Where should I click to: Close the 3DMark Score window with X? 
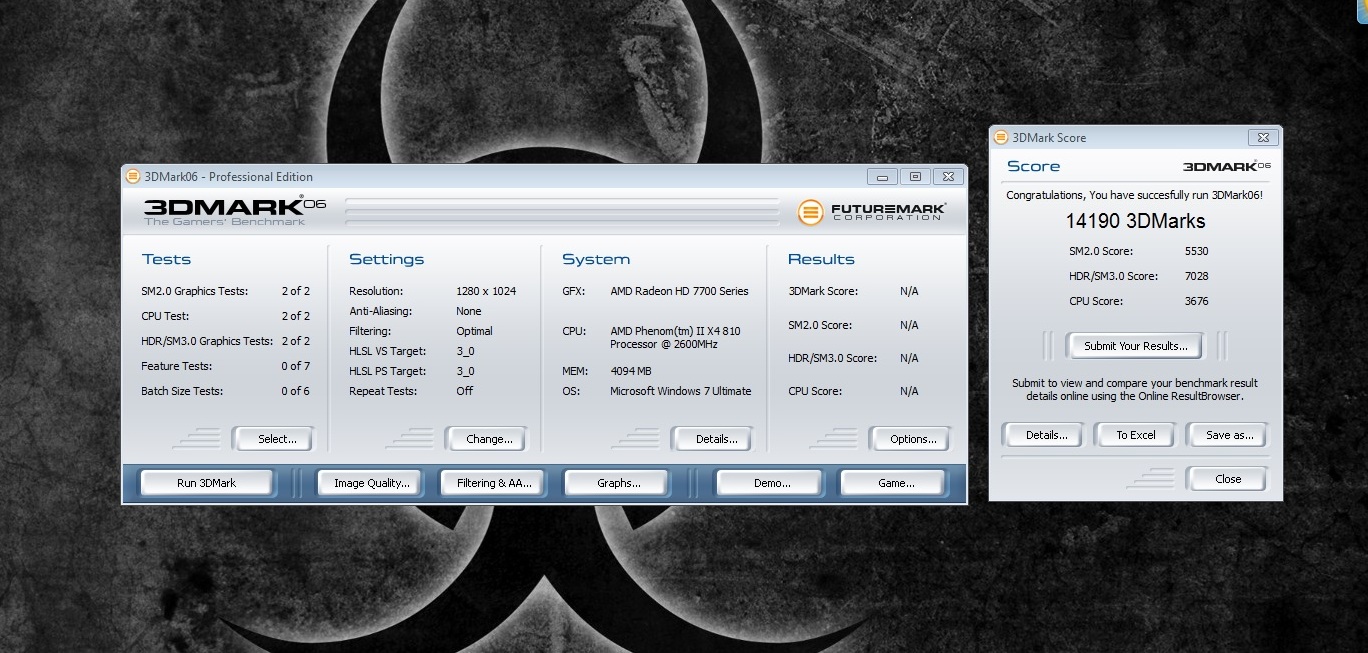coord(1262,138)
